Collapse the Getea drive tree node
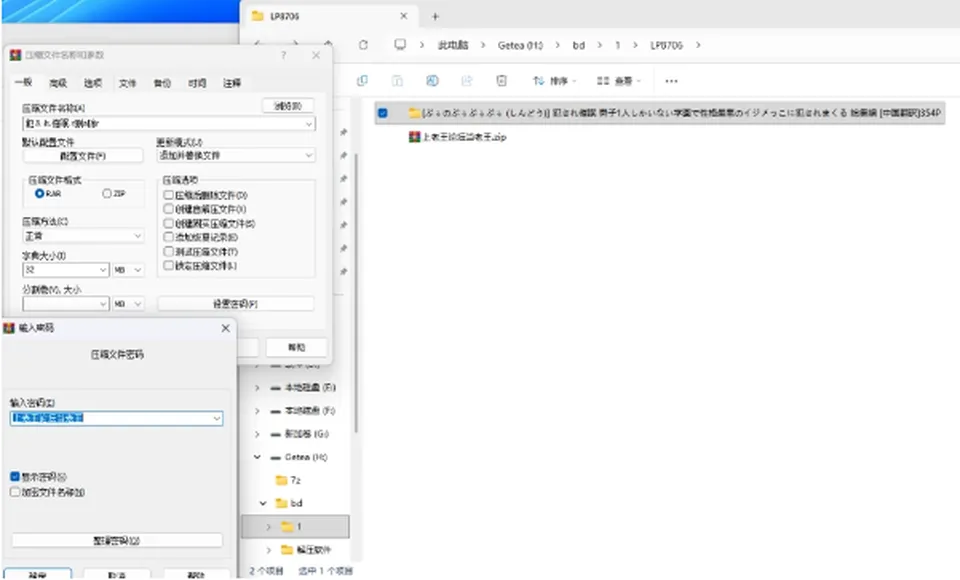This screenshot has width=960, height=580. click(x=257, y=457)
